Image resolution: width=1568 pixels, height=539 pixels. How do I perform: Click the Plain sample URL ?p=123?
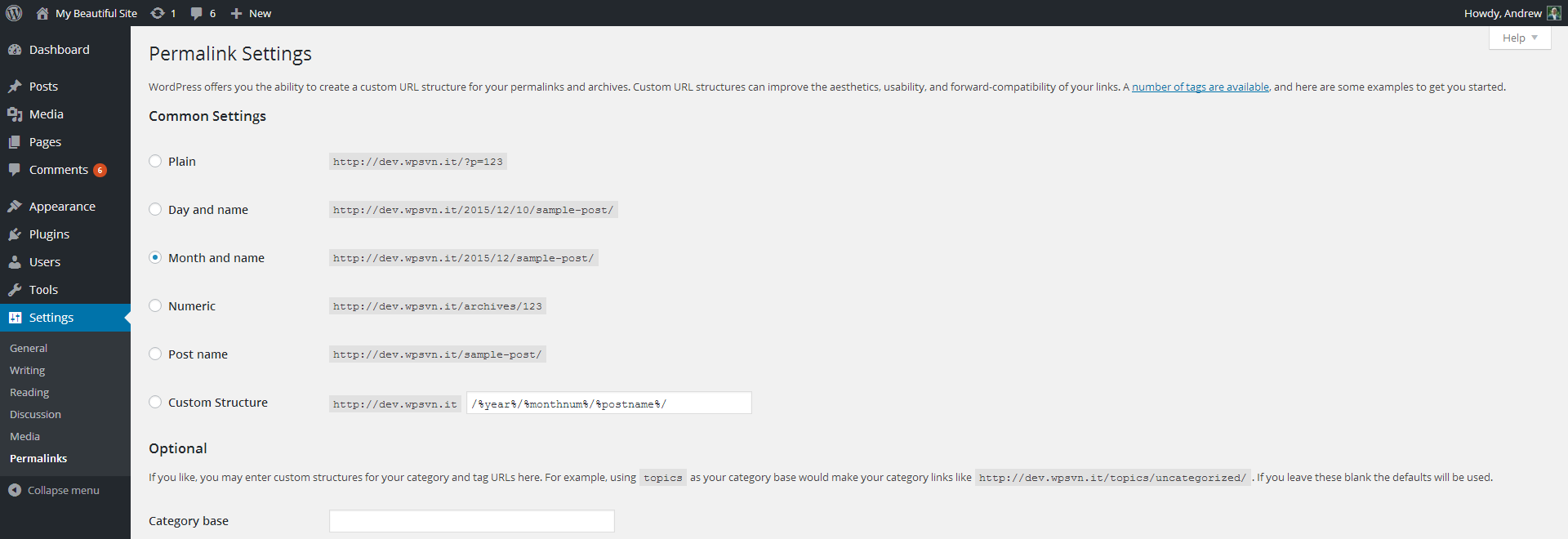(417, 162)
